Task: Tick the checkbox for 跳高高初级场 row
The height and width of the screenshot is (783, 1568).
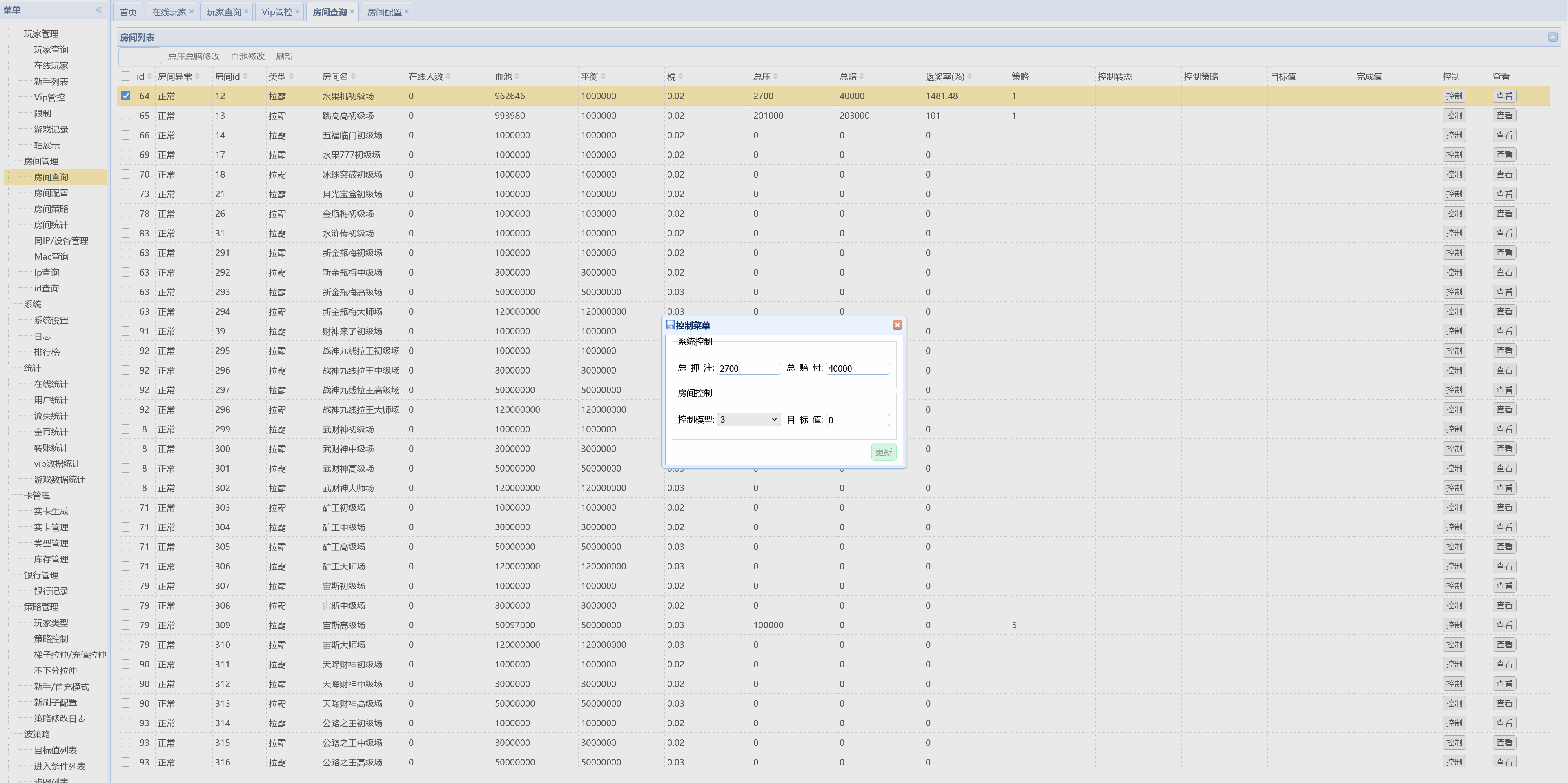Action: coord(125,116)
